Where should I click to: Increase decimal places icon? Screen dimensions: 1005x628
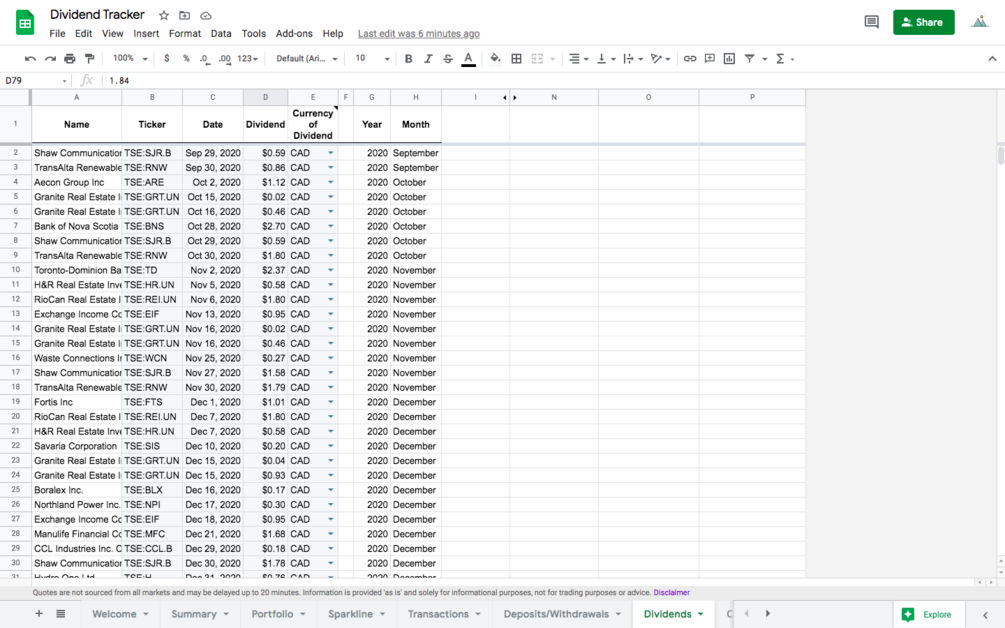pyautogui.click(x=224, y=58)
